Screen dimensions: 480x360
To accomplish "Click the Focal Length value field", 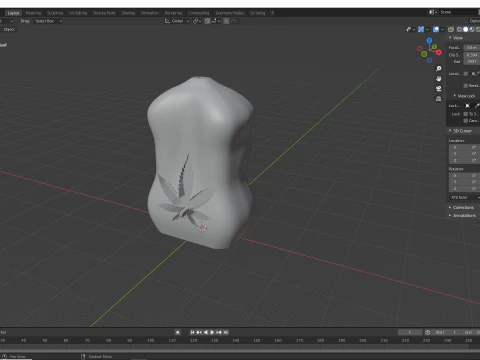I will [472, 47].
